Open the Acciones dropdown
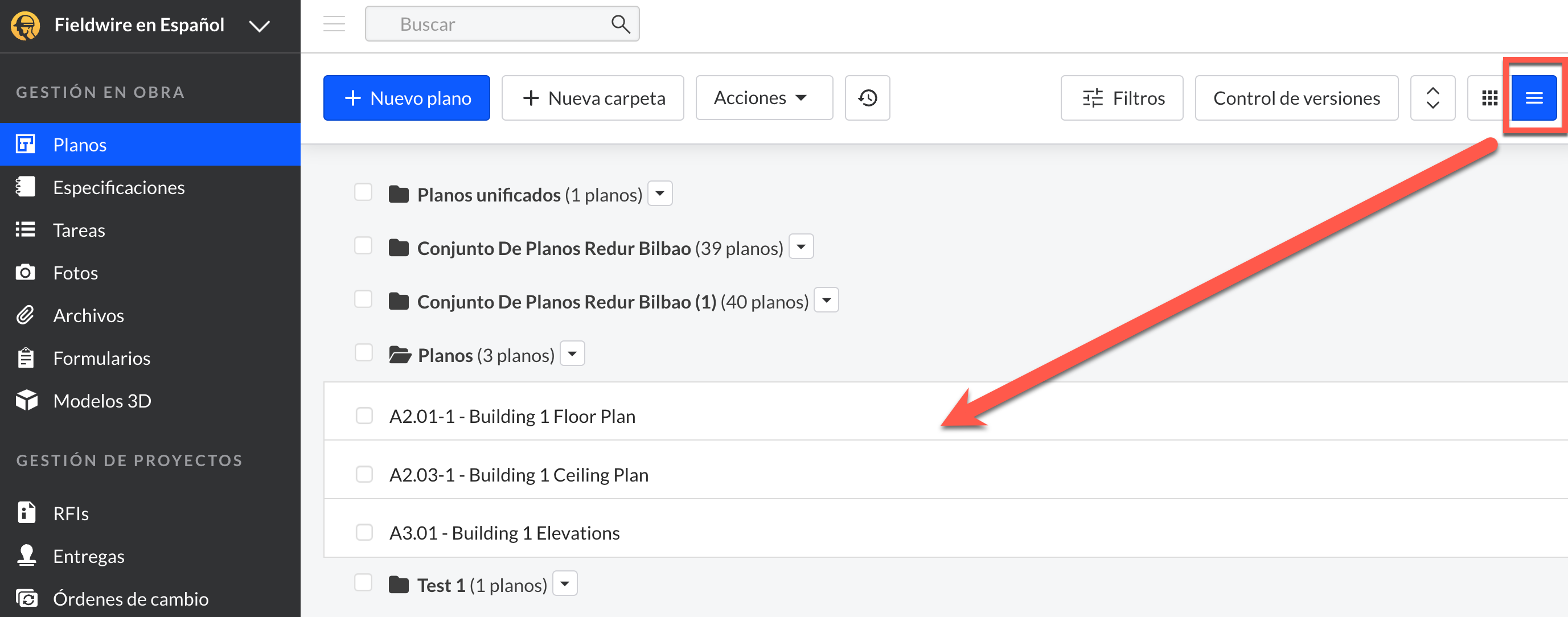This screenshot has width=1568, height=617. pyautogui.click(x=764, y=98)
